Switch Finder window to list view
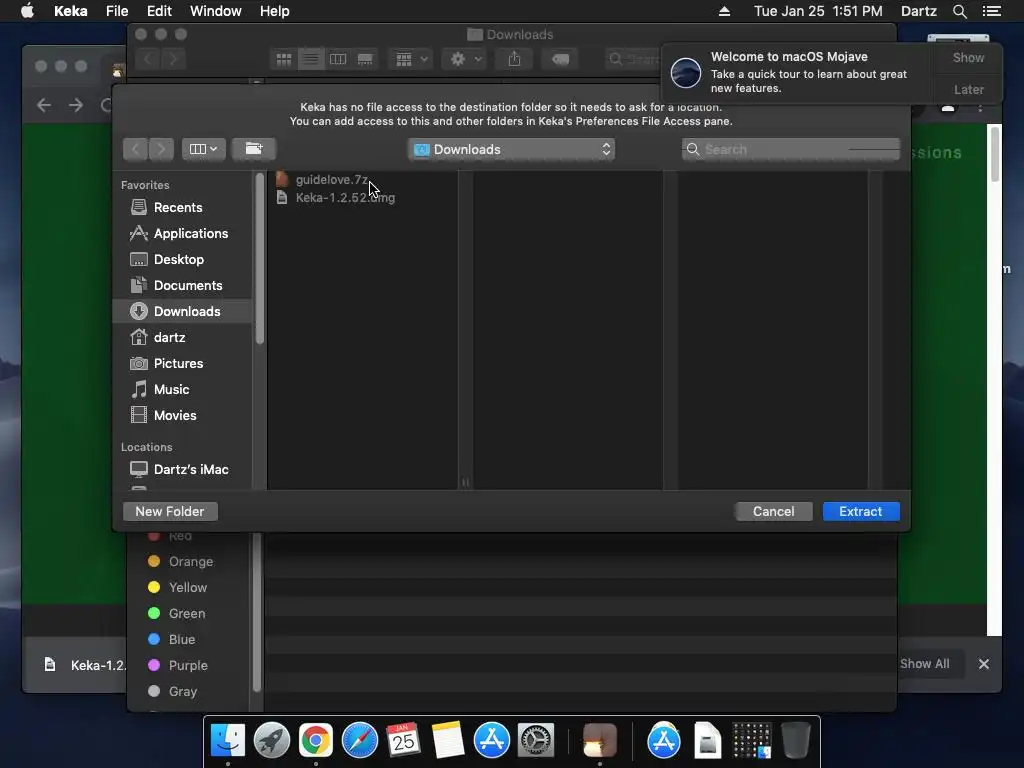 tap(311, 59)
